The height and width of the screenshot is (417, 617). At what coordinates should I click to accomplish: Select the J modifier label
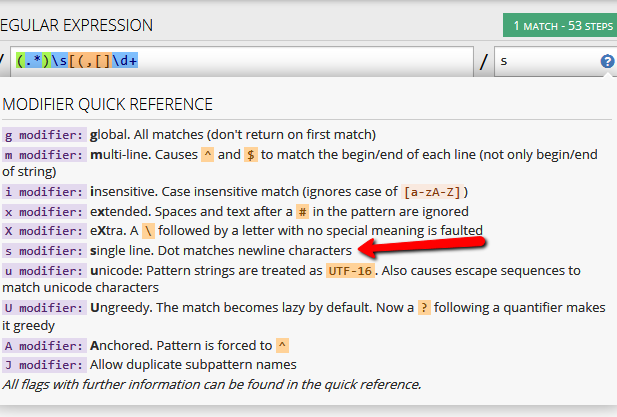[44, 365]
